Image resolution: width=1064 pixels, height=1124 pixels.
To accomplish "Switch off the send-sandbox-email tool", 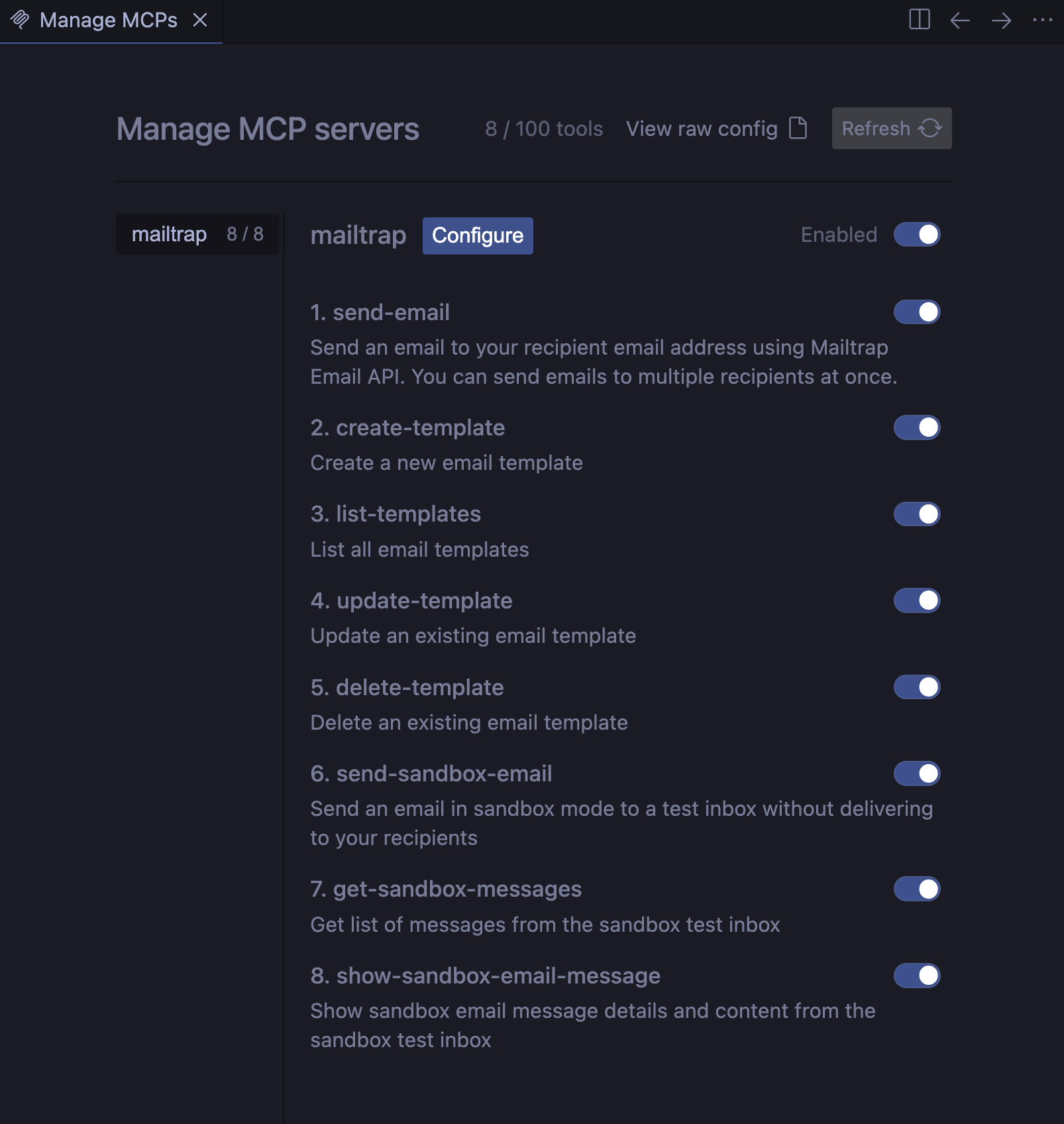I will click(x=917, y=773).
